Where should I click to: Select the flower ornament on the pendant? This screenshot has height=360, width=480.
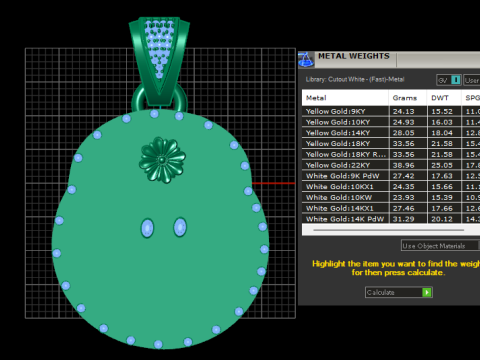[162, 160]
